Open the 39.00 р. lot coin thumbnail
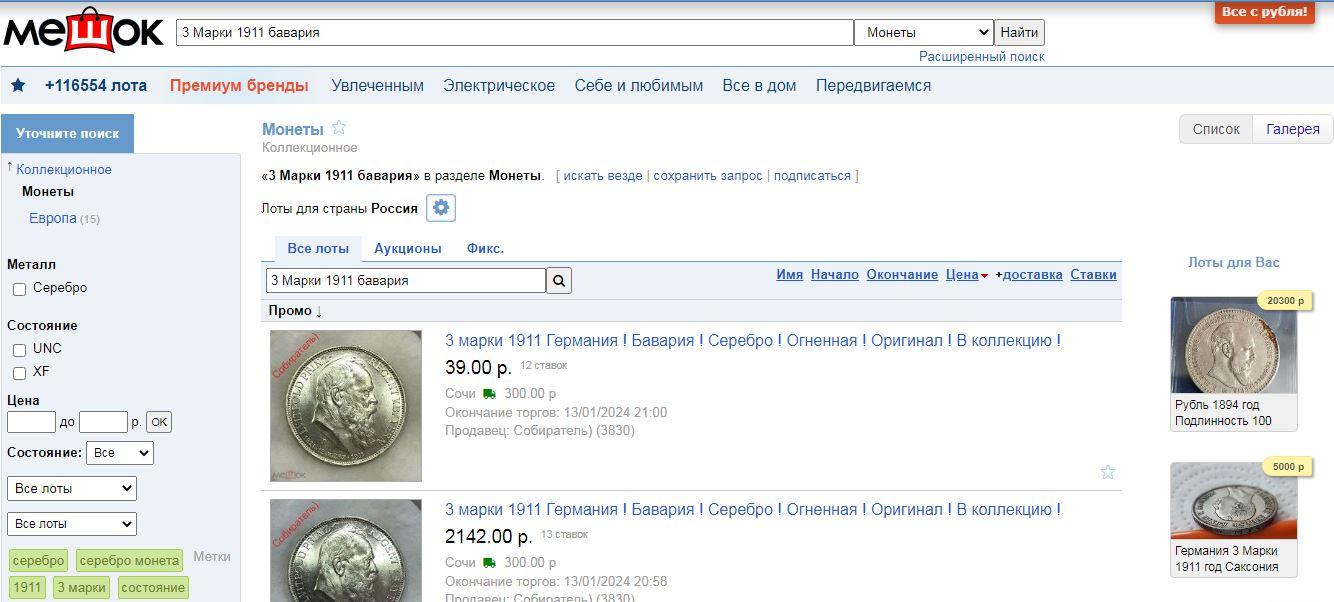 point(346,406)
